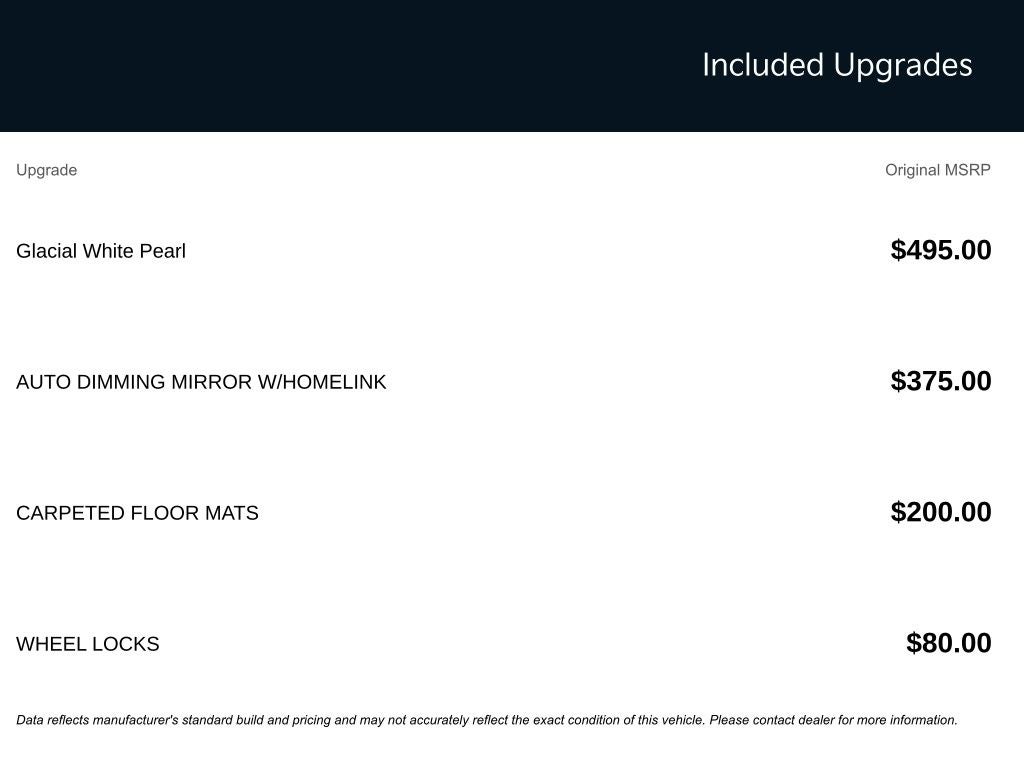Click the Glacial White Pearl upgrade name
The width and height of the screenshot is (1024, 768).
[101, 251]
